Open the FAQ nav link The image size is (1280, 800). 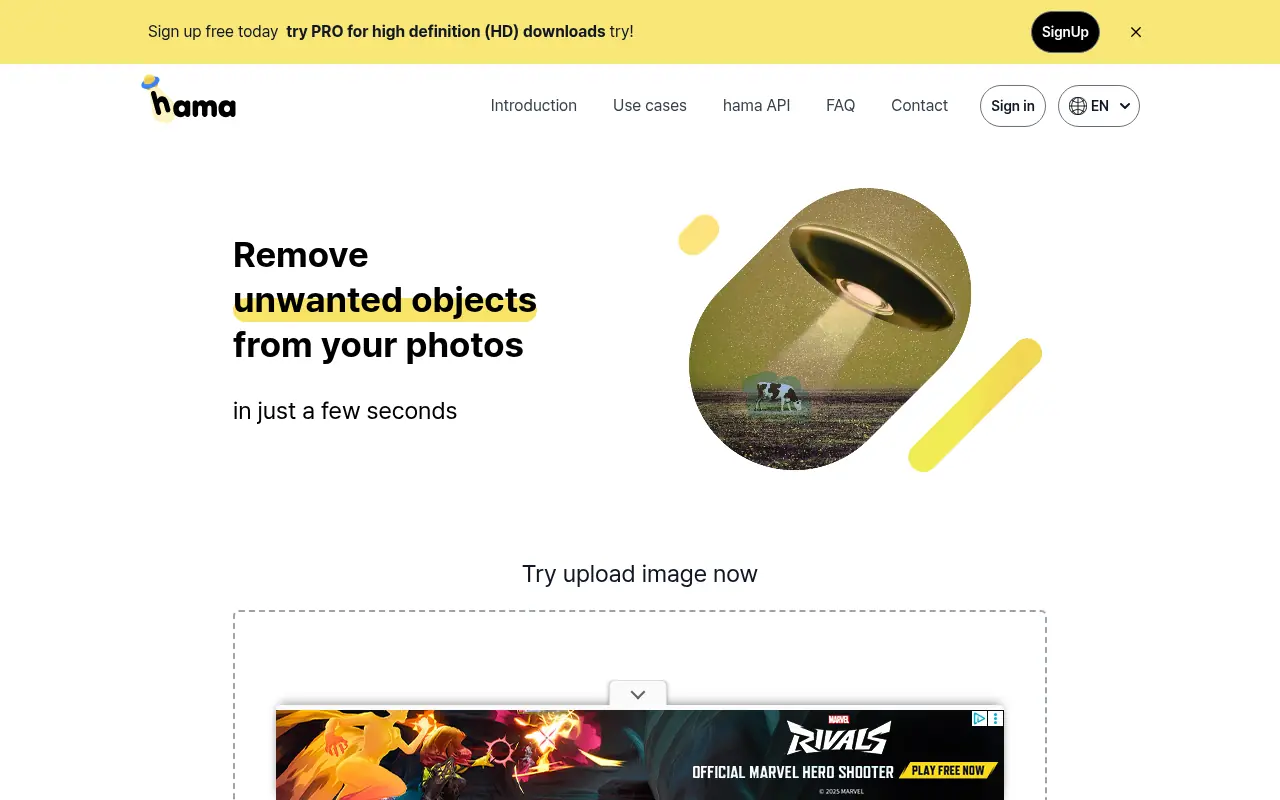840,106
